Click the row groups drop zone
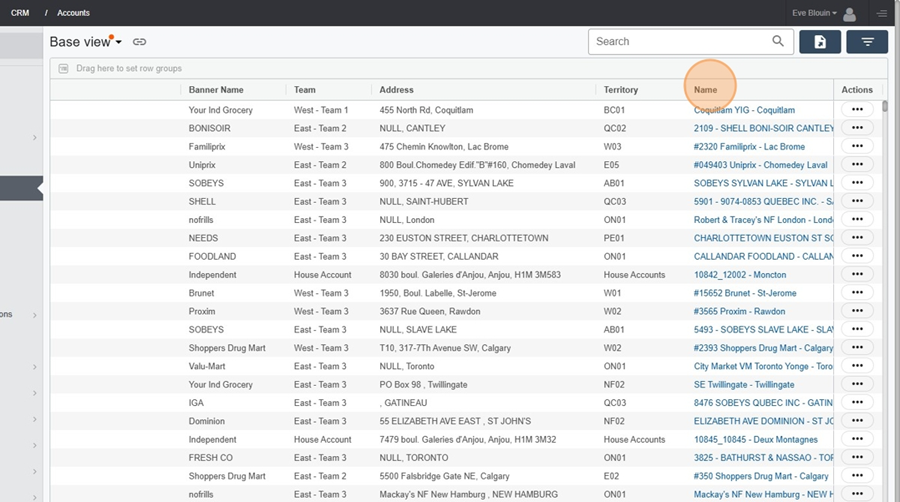 (x=466, y=68)
